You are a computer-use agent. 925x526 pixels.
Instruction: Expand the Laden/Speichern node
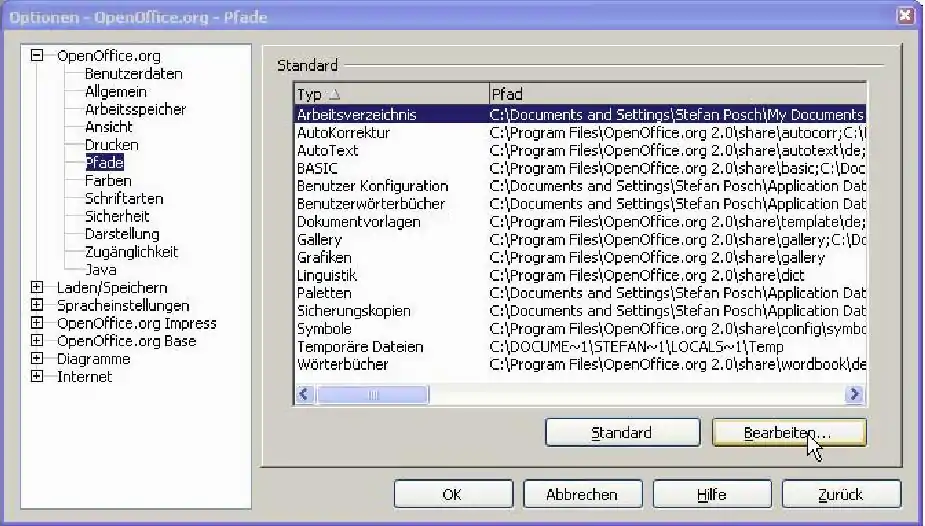pos(37,287)
